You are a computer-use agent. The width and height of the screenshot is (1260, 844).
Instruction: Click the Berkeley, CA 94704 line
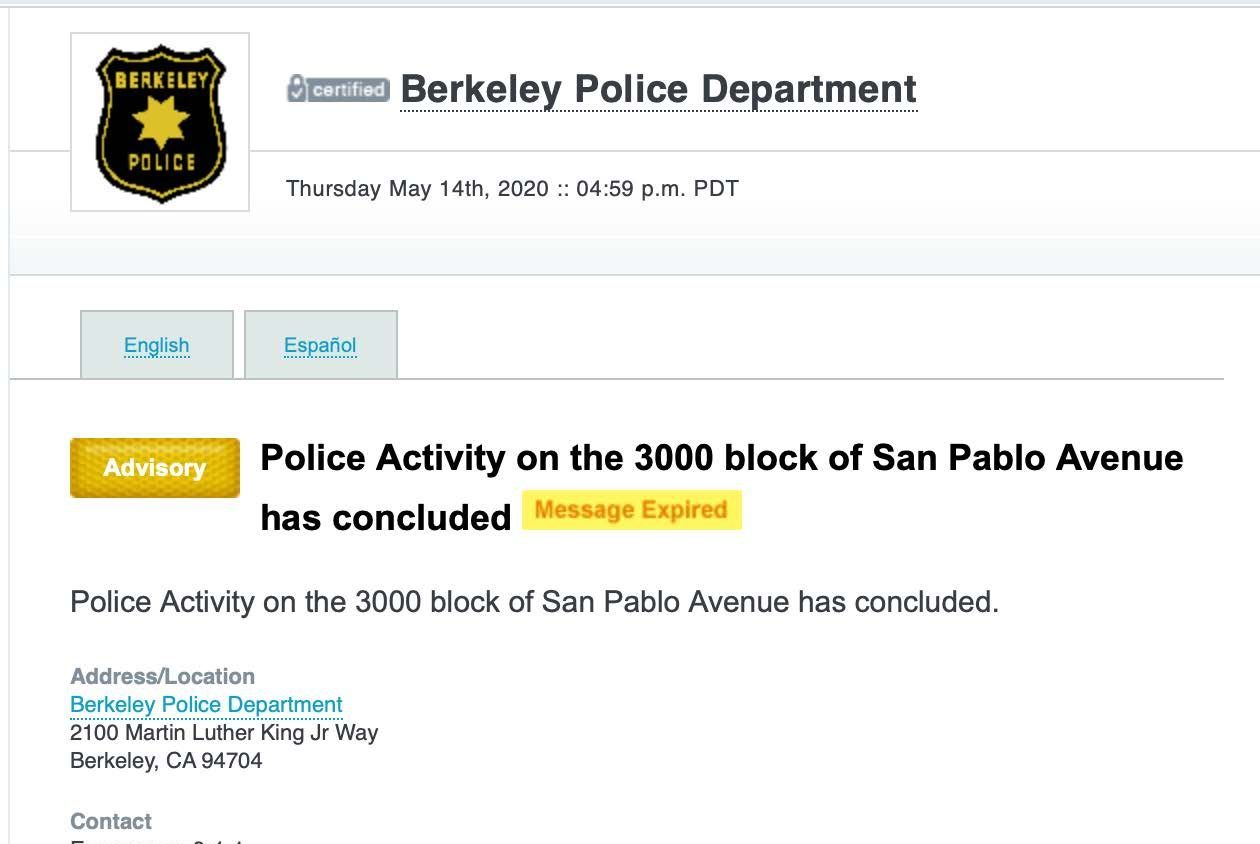click(166, 761)
